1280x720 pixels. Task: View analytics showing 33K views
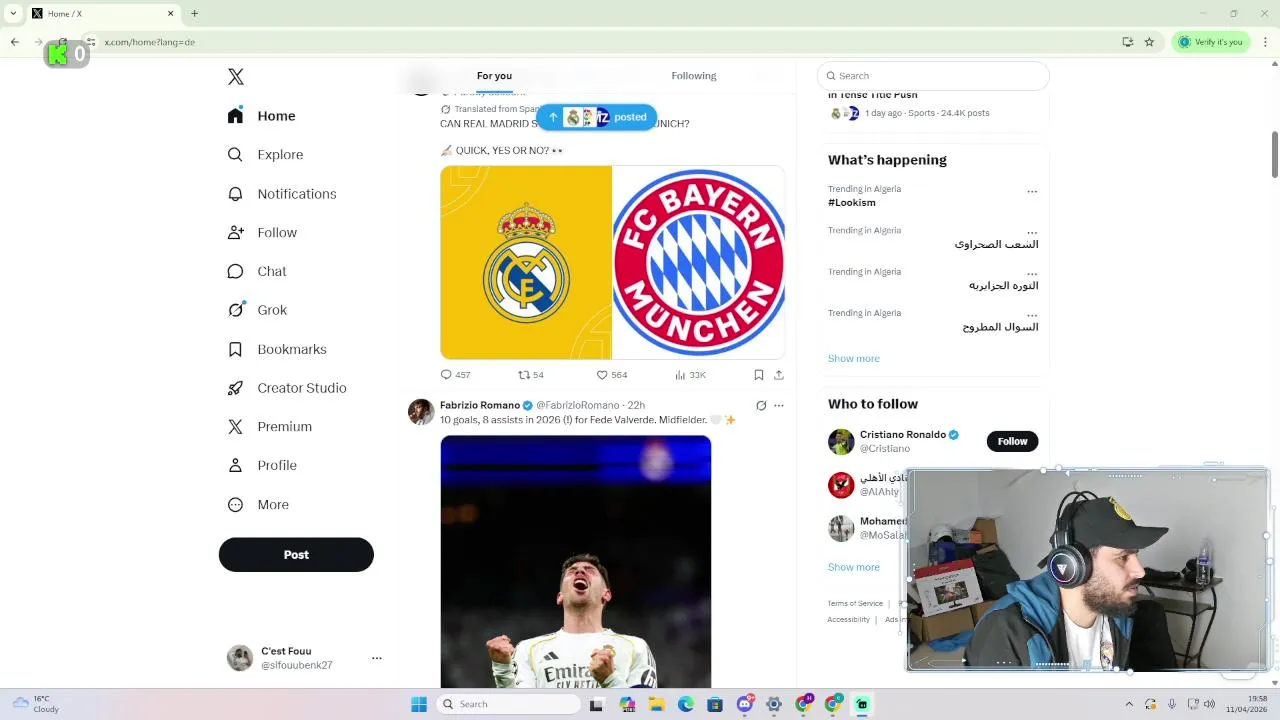click(x=690, y=375)
